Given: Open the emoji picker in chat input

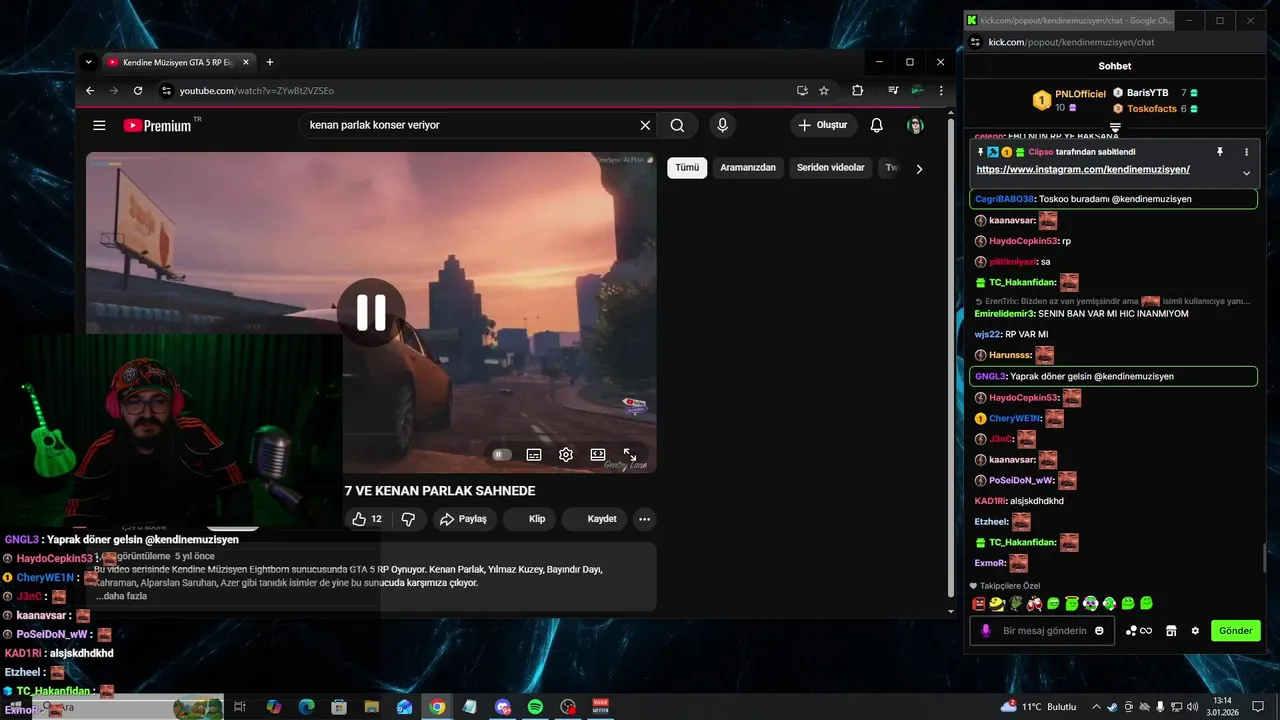Looking at the screenshot, I should 1099,631.
